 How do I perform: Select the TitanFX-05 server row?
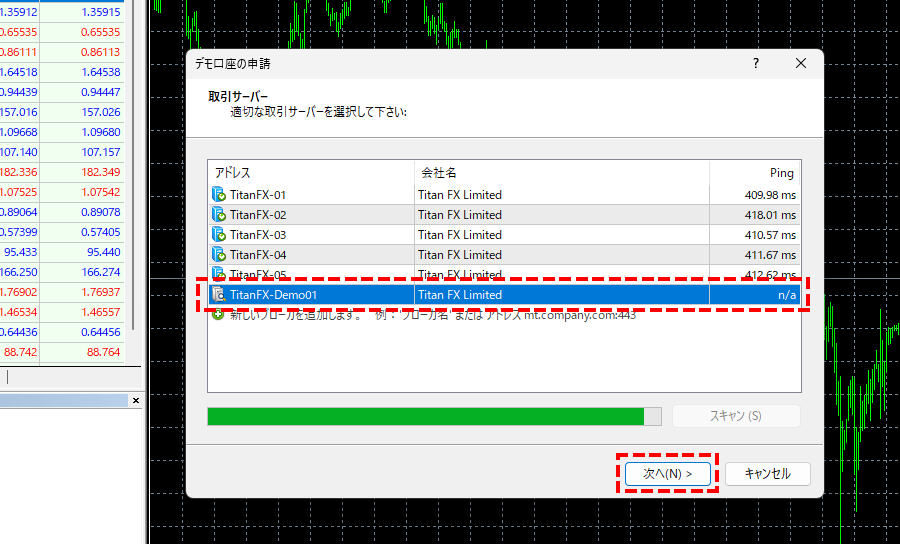505,274
